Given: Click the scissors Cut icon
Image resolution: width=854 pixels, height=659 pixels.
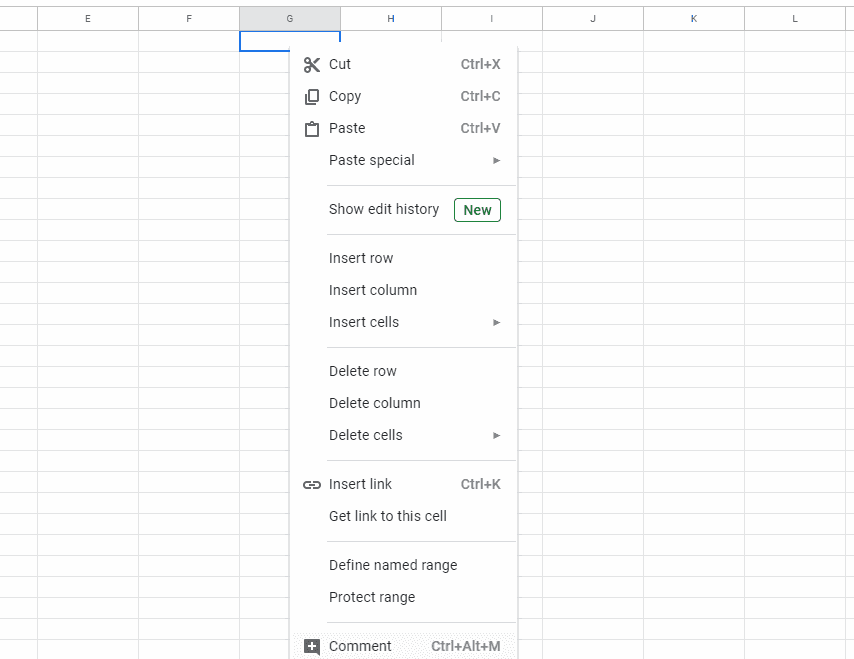Looking at the screenshot, I should (312, 65).
